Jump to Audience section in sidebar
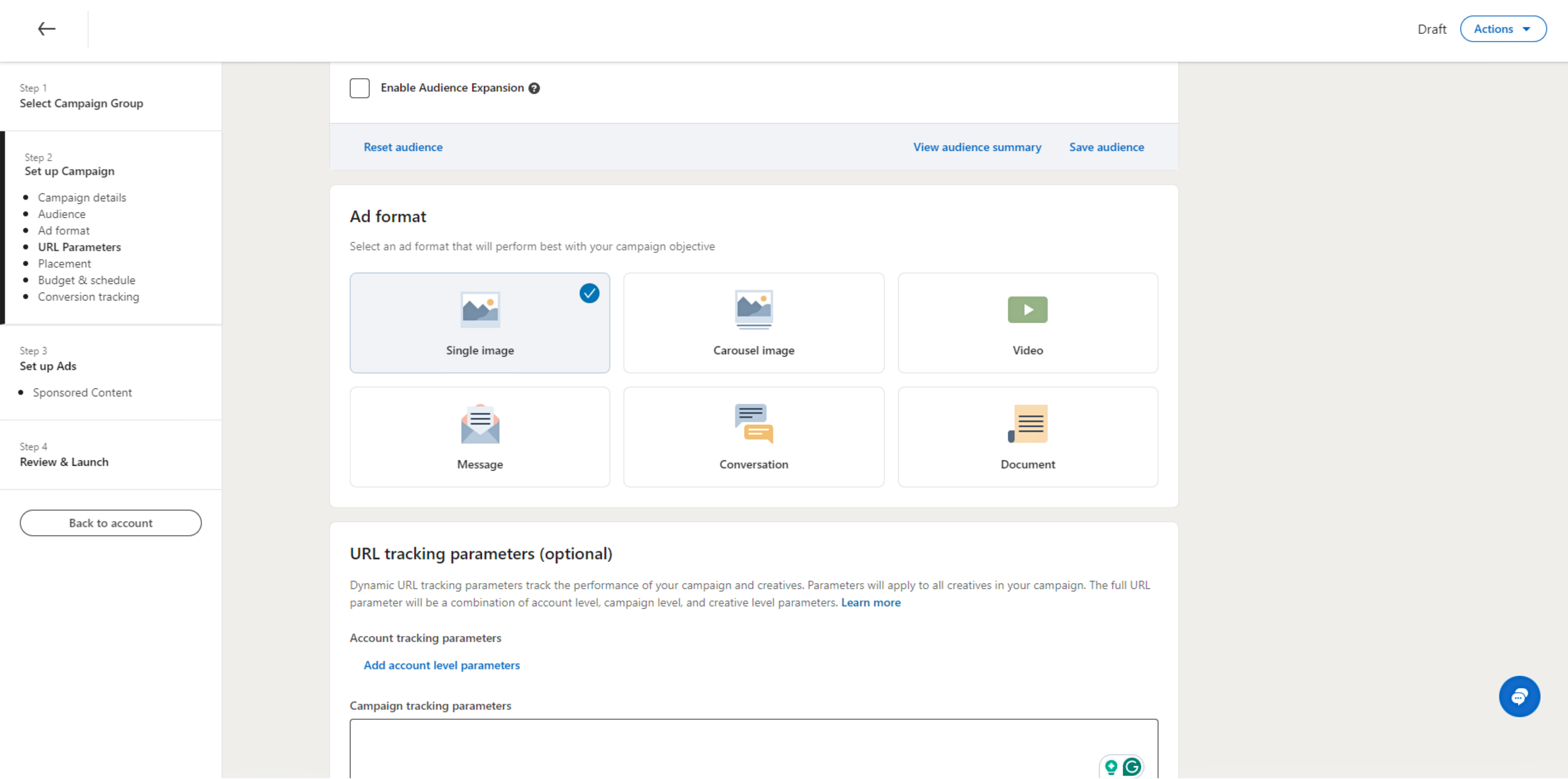 pos(62,214)
